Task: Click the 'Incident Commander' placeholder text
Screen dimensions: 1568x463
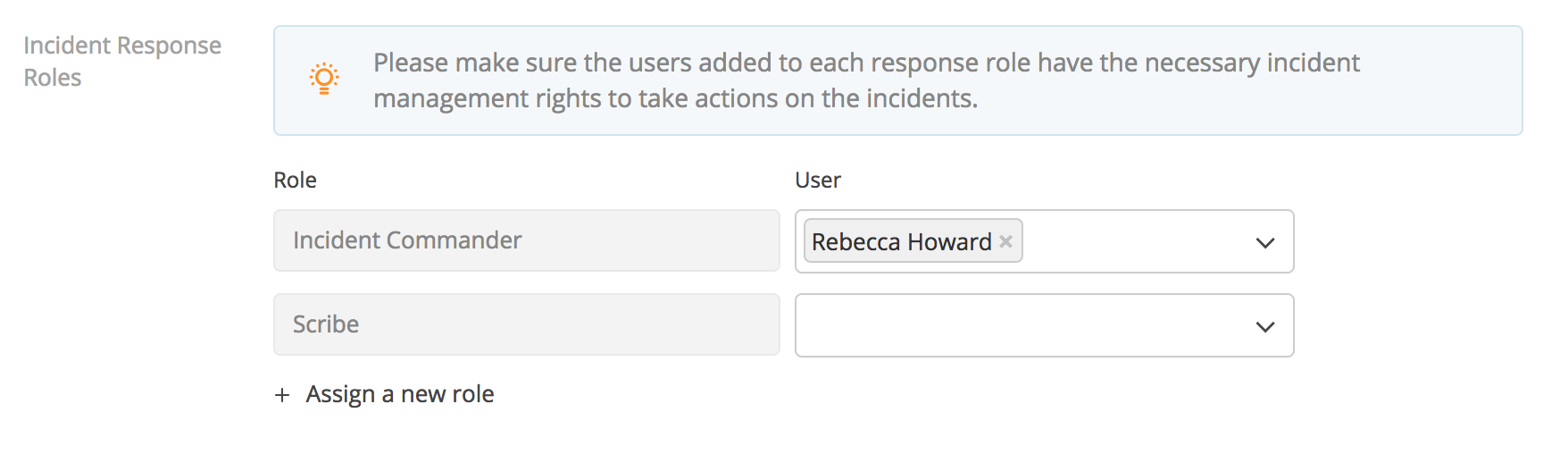Action: coord(407,240)
